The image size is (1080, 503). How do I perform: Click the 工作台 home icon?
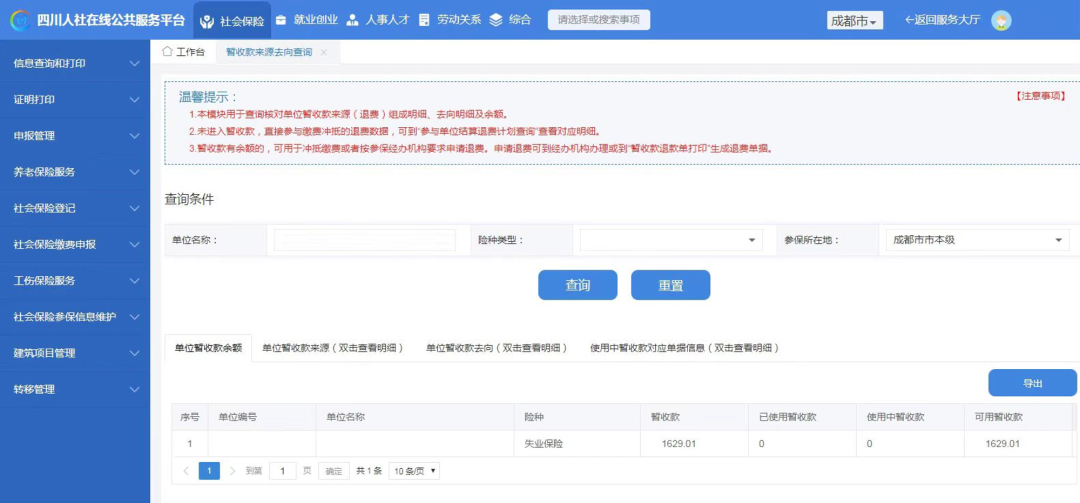tap(167, 52)
